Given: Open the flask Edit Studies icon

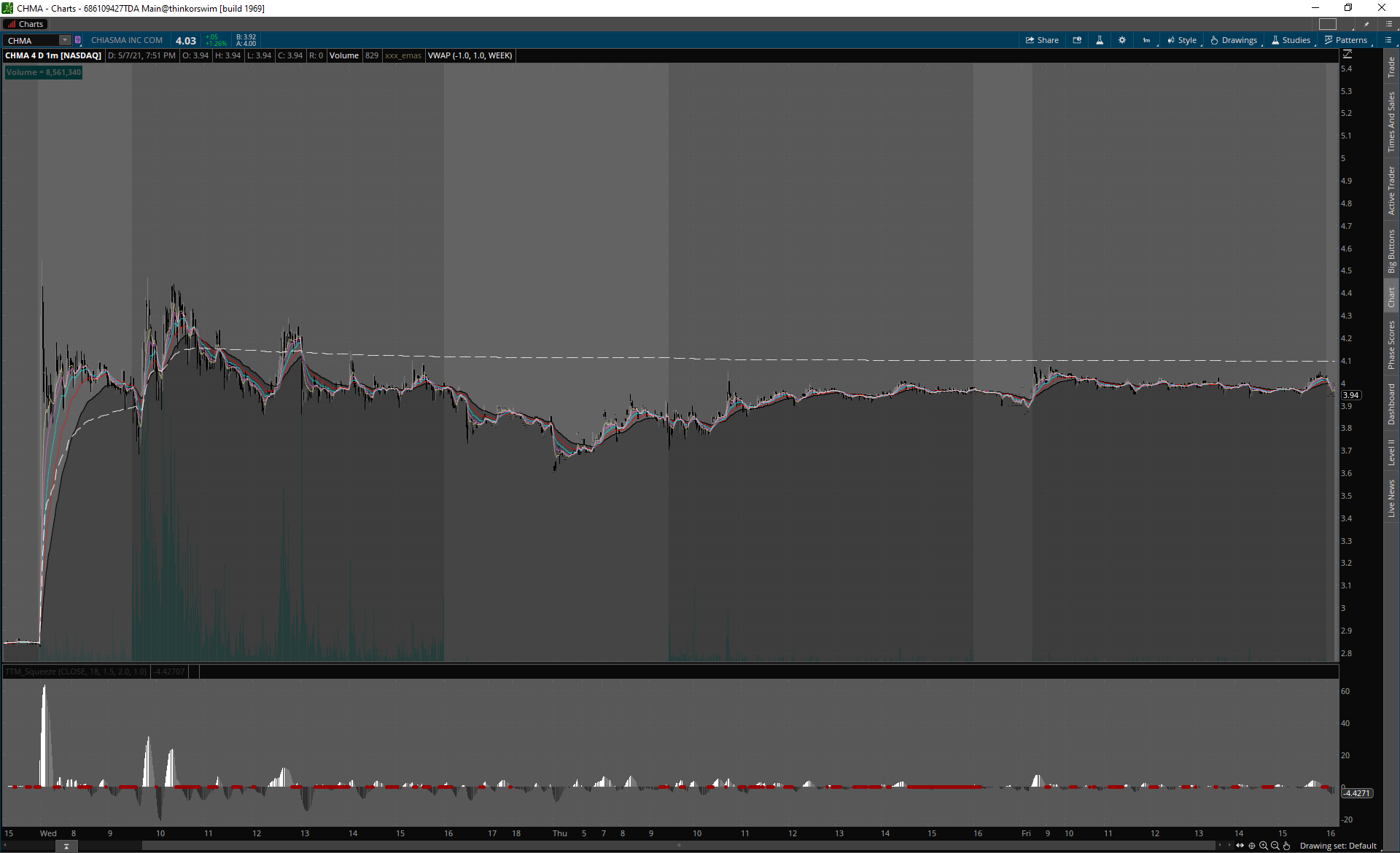Looking at the screenshot, I should [1100, 40].
